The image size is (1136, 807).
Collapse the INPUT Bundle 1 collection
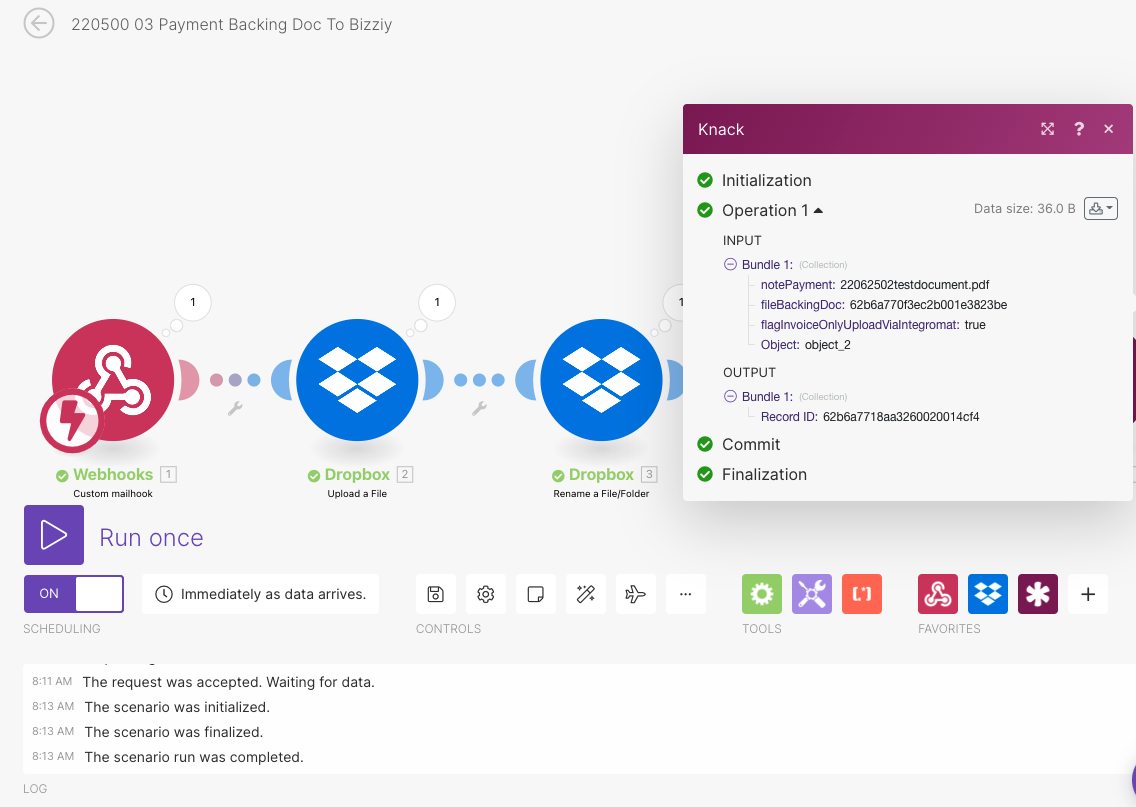coord(730,264)
